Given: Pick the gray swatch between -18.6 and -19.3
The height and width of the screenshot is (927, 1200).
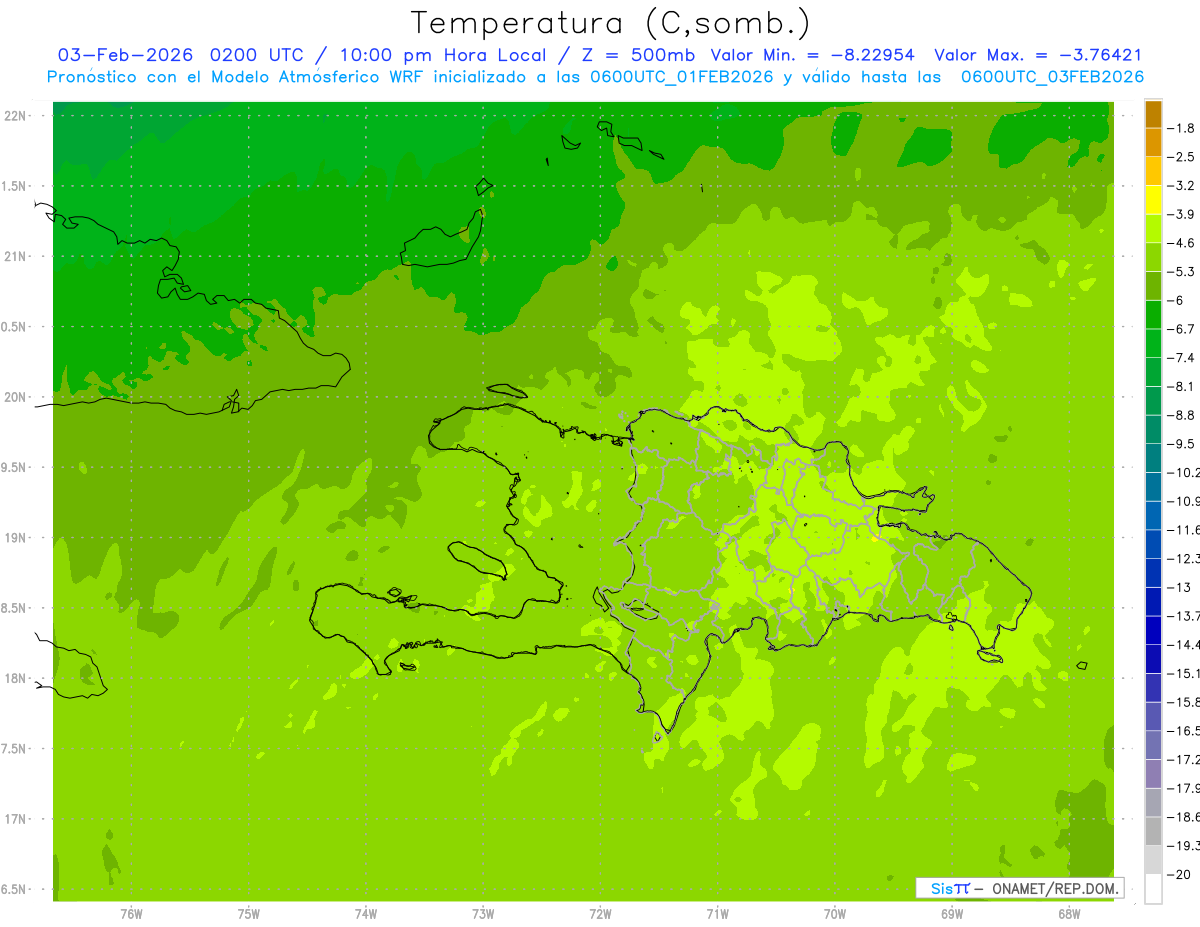Looking at the screenshot, I should pyautogui.click(x=1153, y=831).
